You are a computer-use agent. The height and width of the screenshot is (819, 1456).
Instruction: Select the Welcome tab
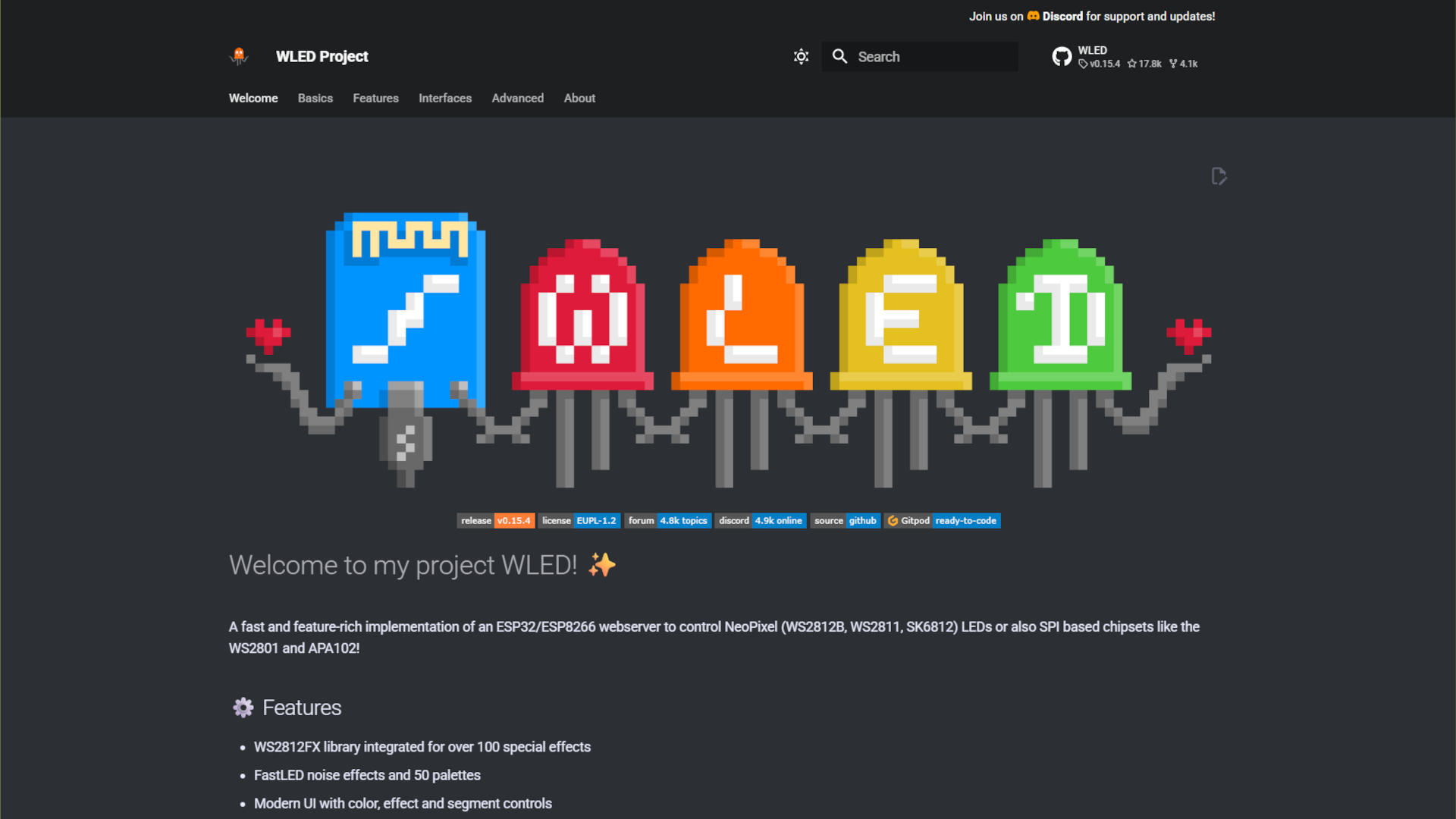253,98
